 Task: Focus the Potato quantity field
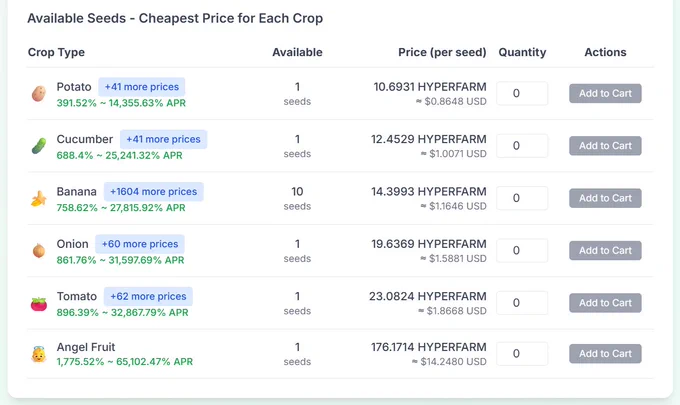pos(522,93)
